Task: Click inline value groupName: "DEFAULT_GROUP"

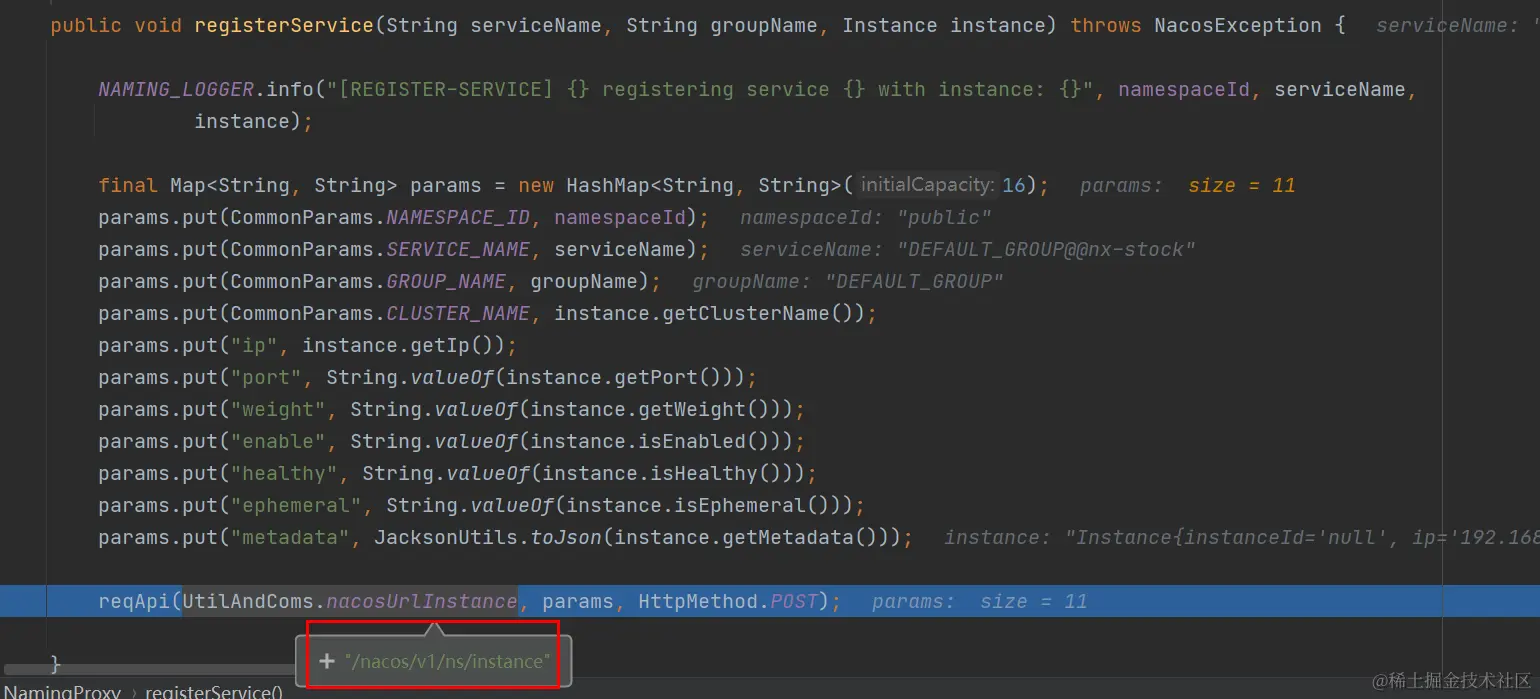Action: (x=847, y=281)
